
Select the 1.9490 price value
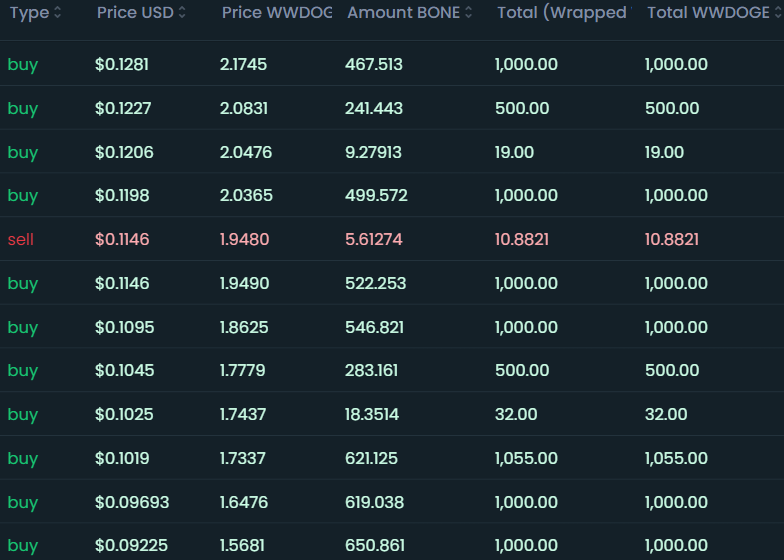click(x=244, y=284)
